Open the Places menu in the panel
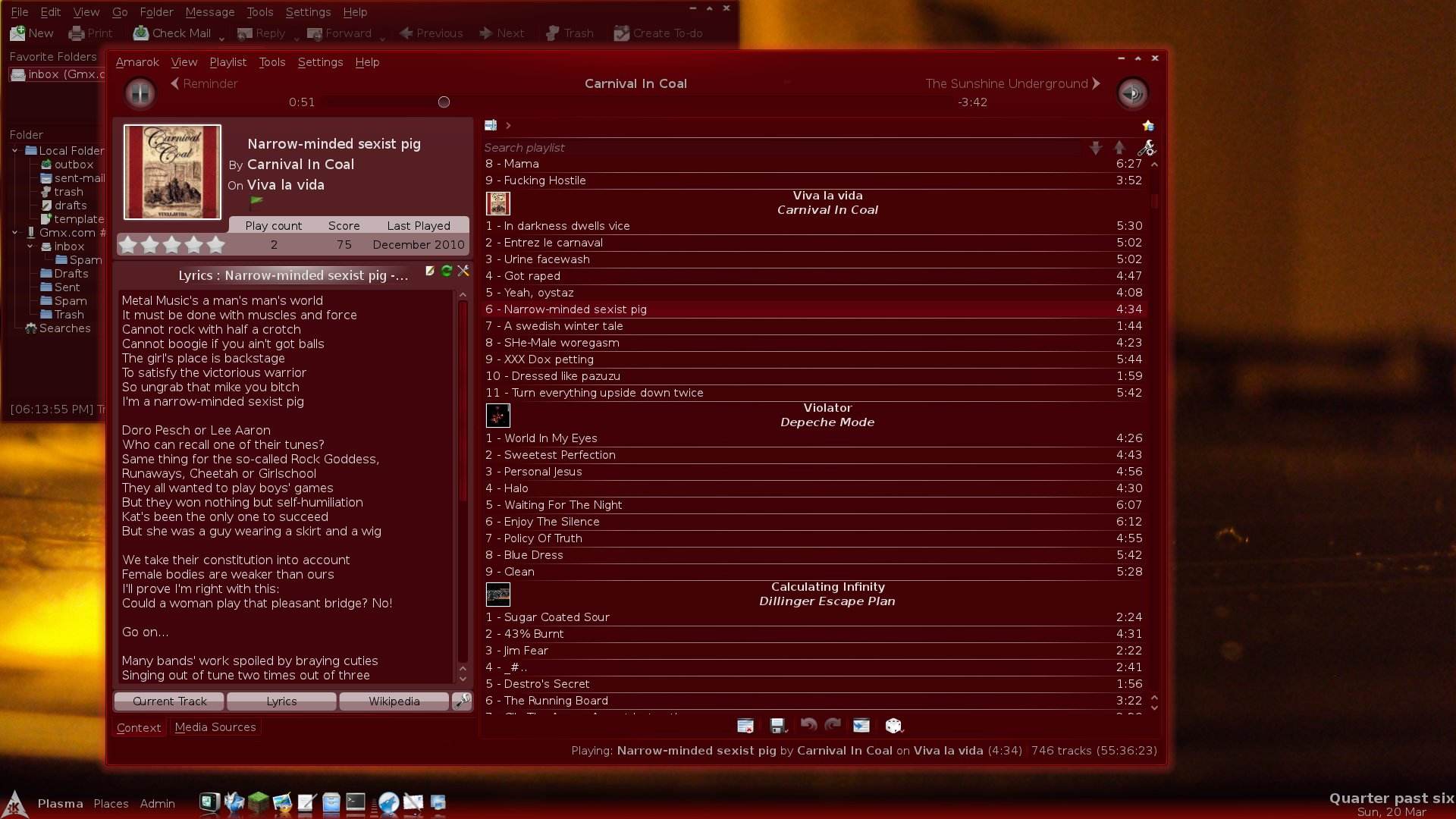The image size is (1456, 819). 111,804
